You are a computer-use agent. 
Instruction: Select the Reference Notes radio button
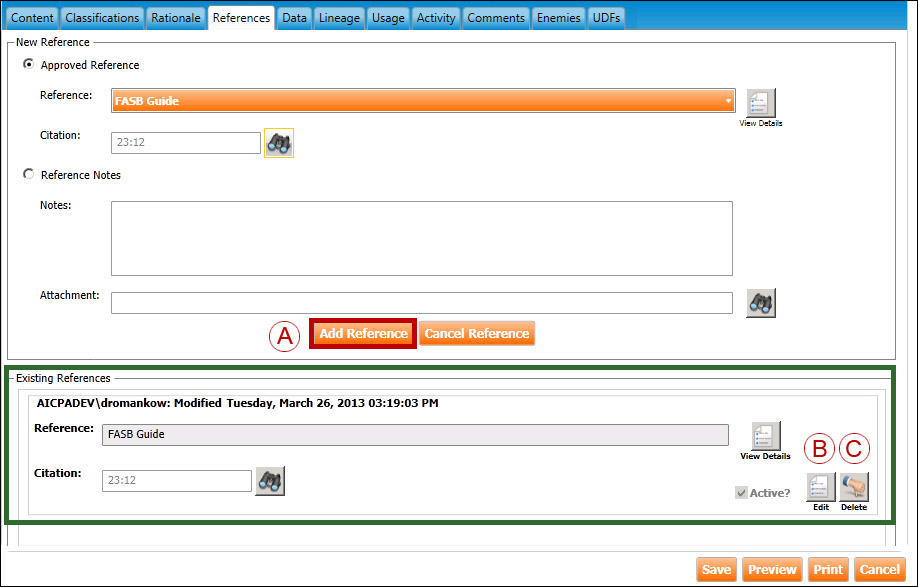[x=28, y=175]
